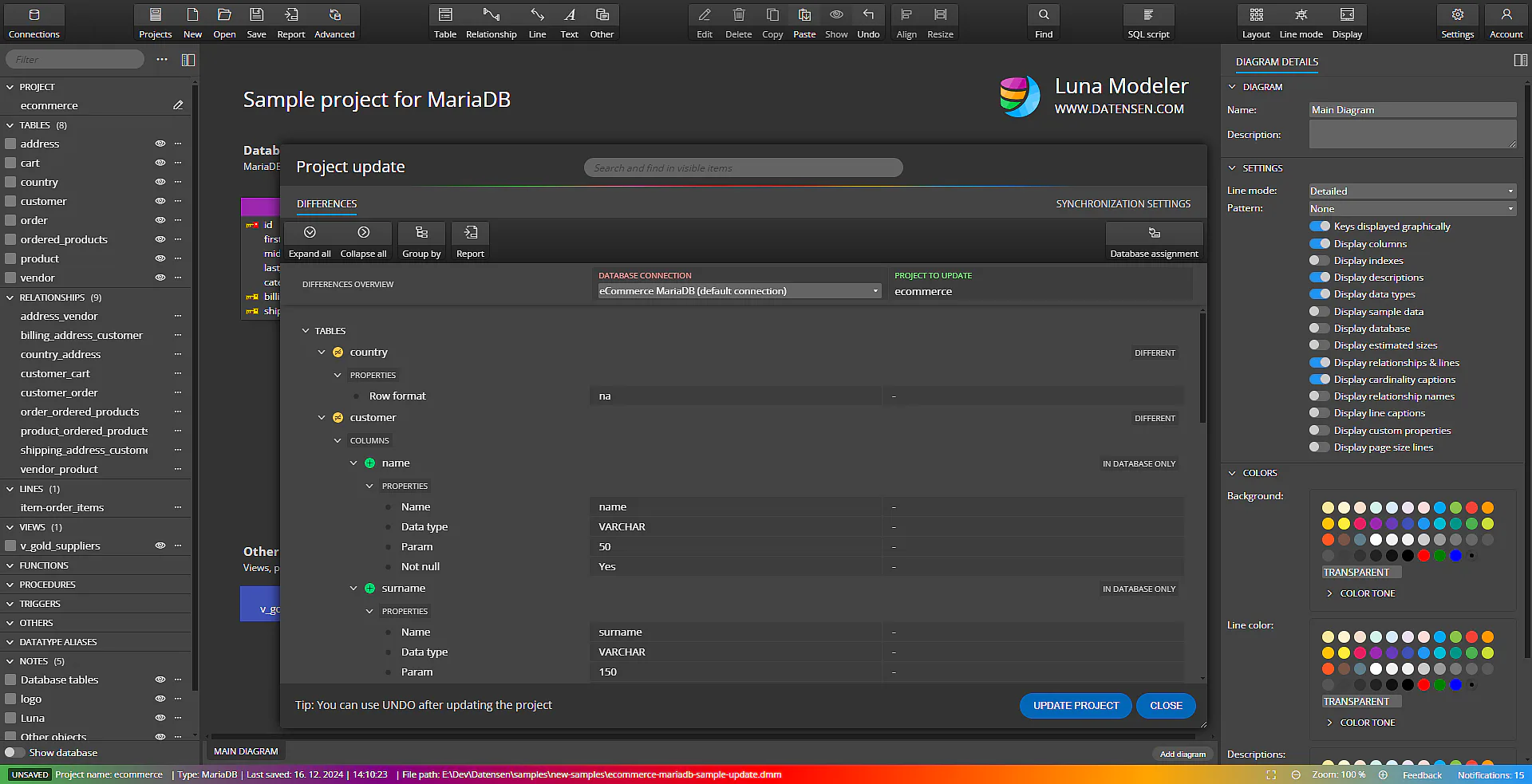The width and height of the screenshot is (1532, 784).
Task: Disable the Display data types switch
Action: [1319, 294]
